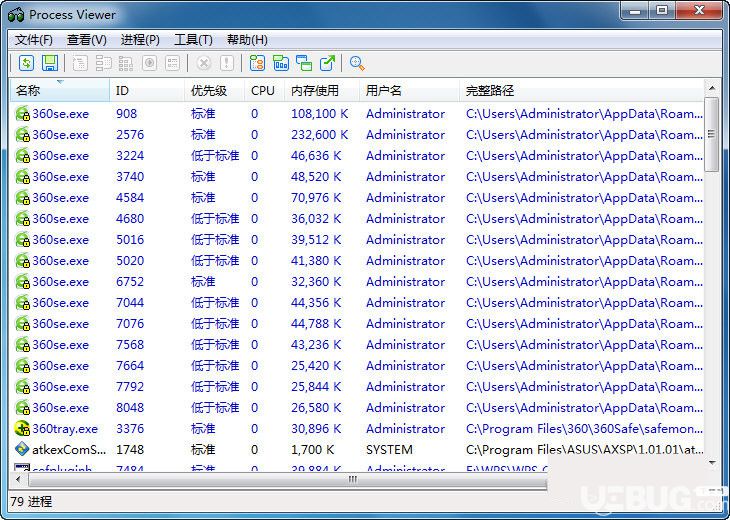The width and height of the screenshot is (730, 520).
Task: Sort by the 用户名 column header
Action: pos(409,90)
